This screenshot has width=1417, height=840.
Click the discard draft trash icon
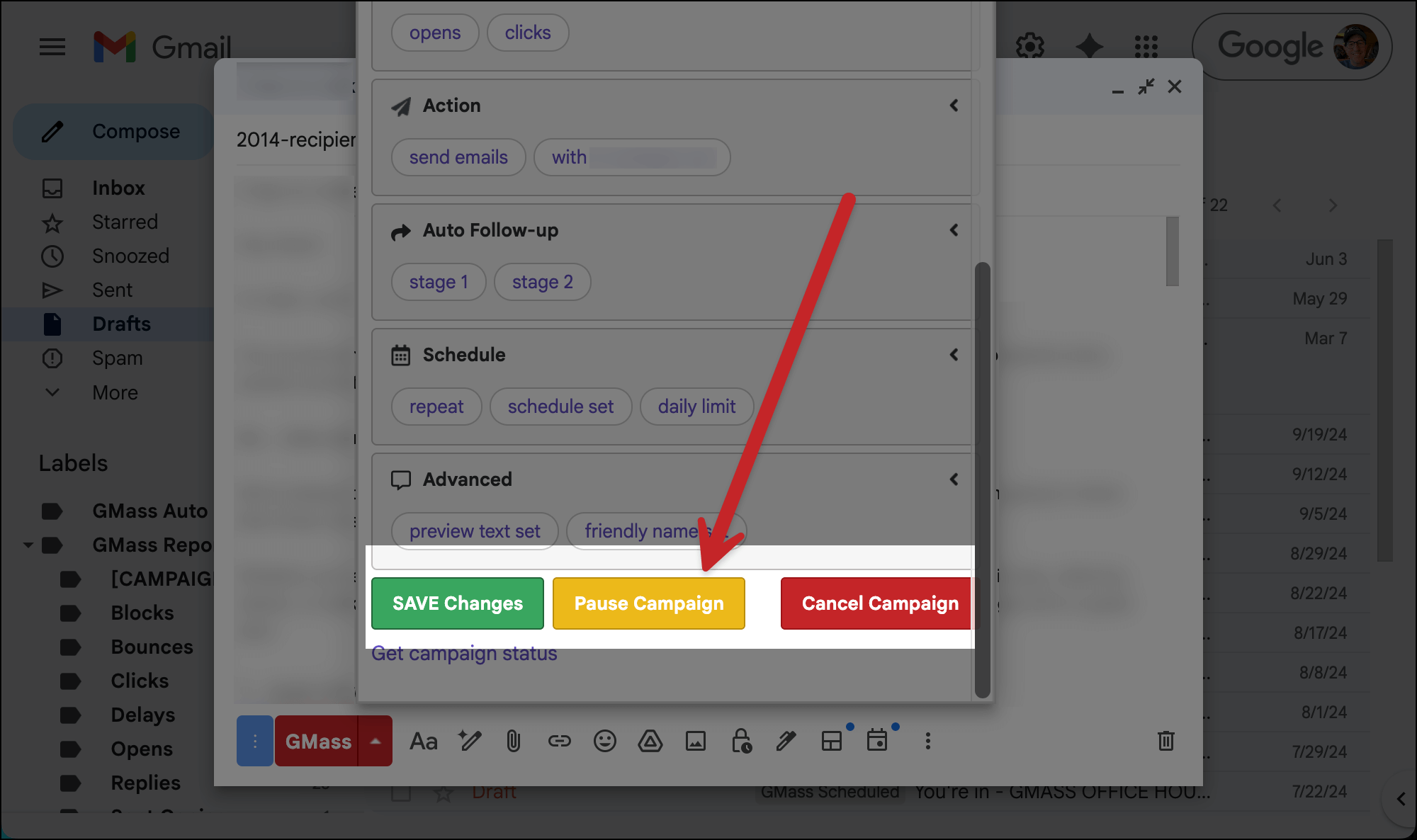[1165, 742]
